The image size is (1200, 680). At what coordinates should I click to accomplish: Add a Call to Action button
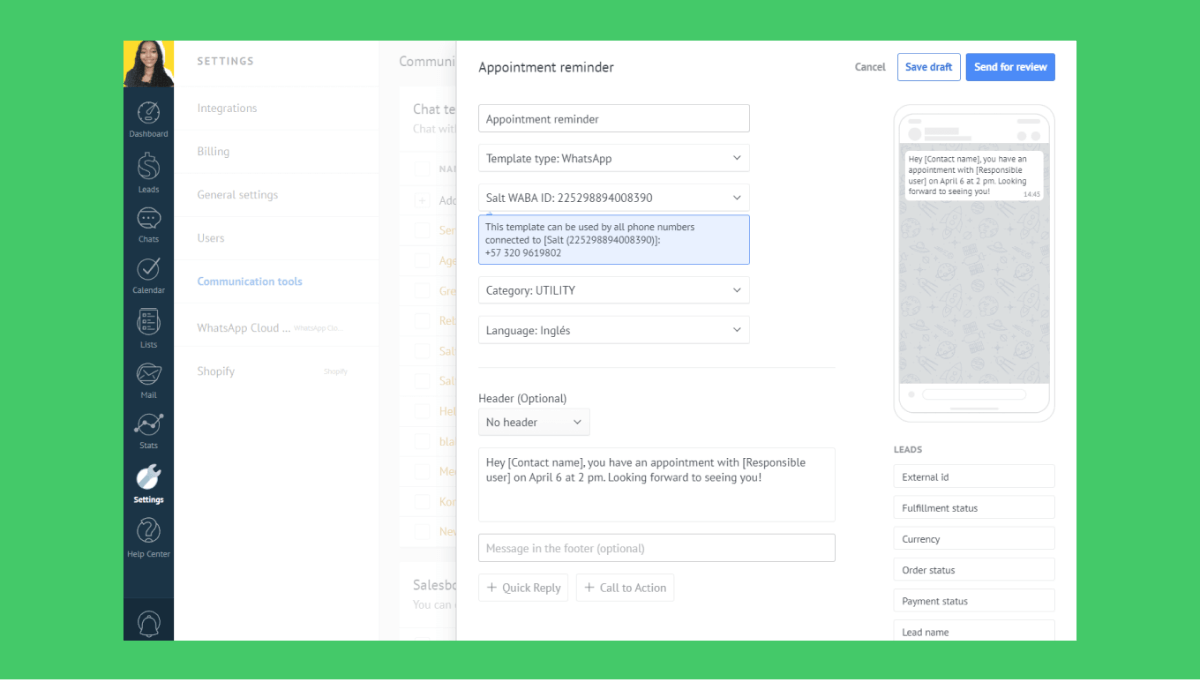click(x=625, y=588)
